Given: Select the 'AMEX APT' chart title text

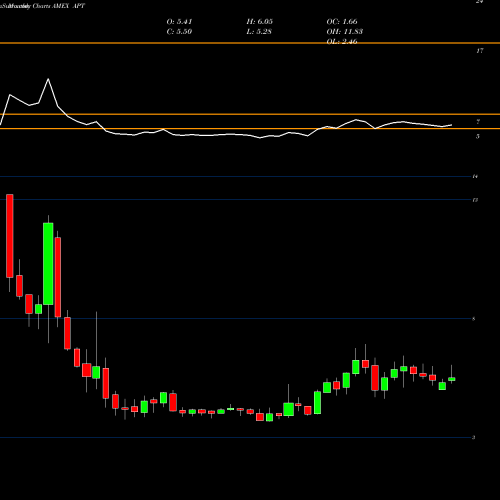Looking at the screenshot, I should (68, 6).
